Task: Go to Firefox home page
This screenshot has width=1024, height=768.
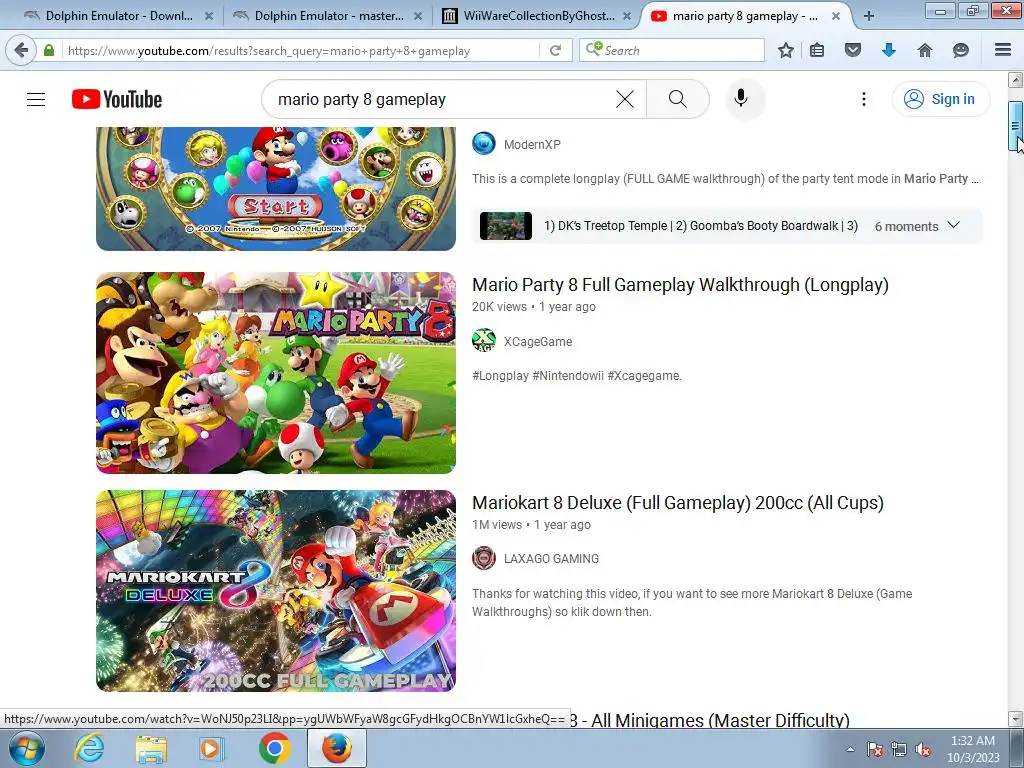Action: 925,50
